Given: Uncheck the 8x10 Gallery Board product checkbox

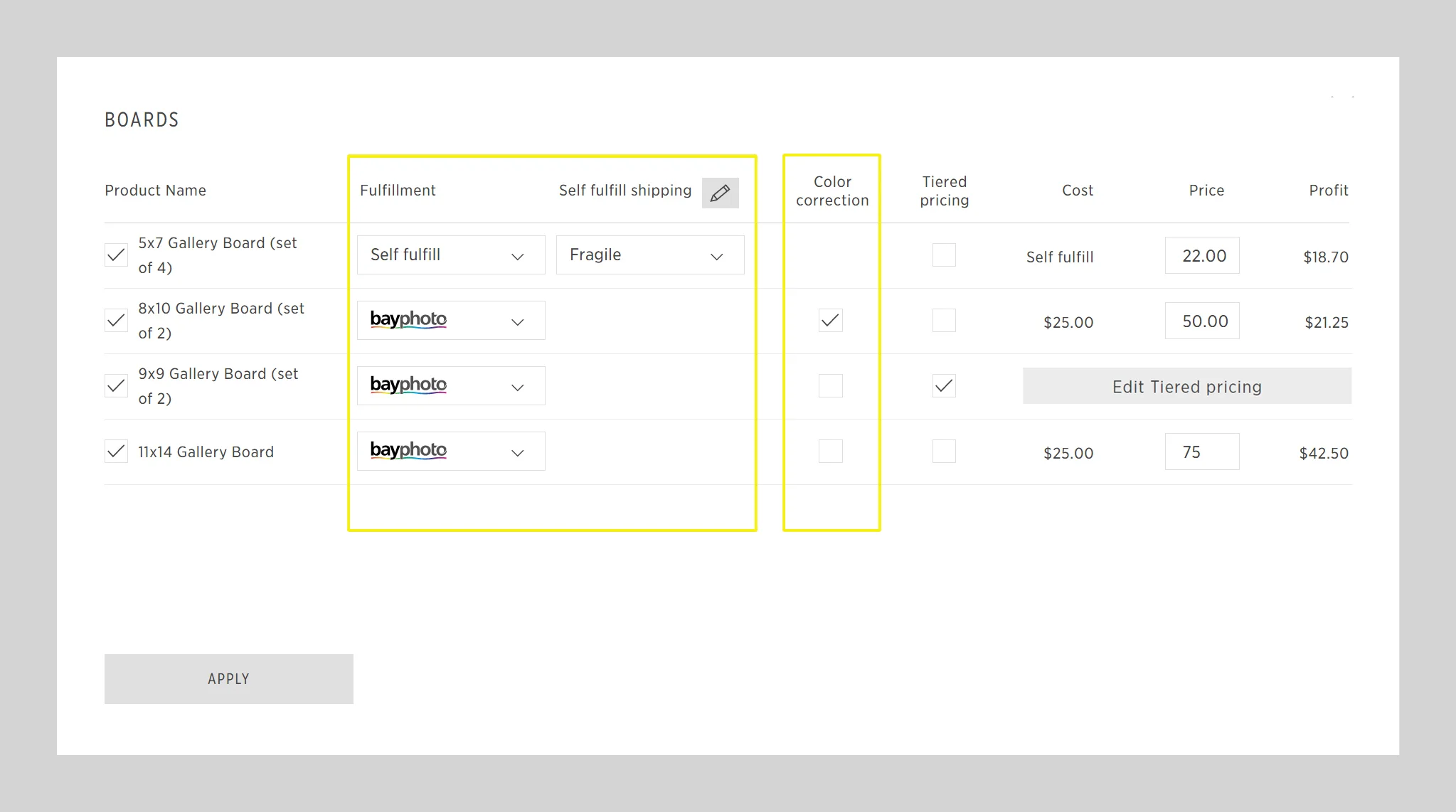Looking at the screenshot, I should (116, 320).
